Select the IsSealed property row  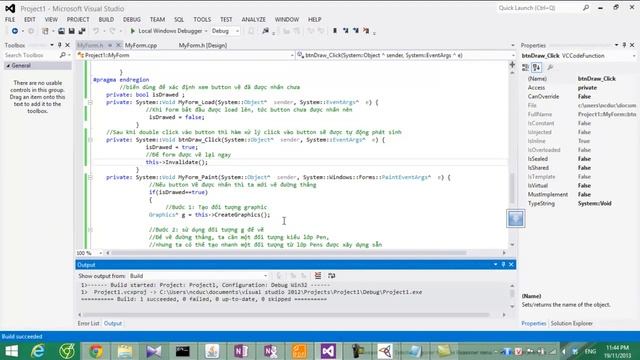[x=580, y=159]
